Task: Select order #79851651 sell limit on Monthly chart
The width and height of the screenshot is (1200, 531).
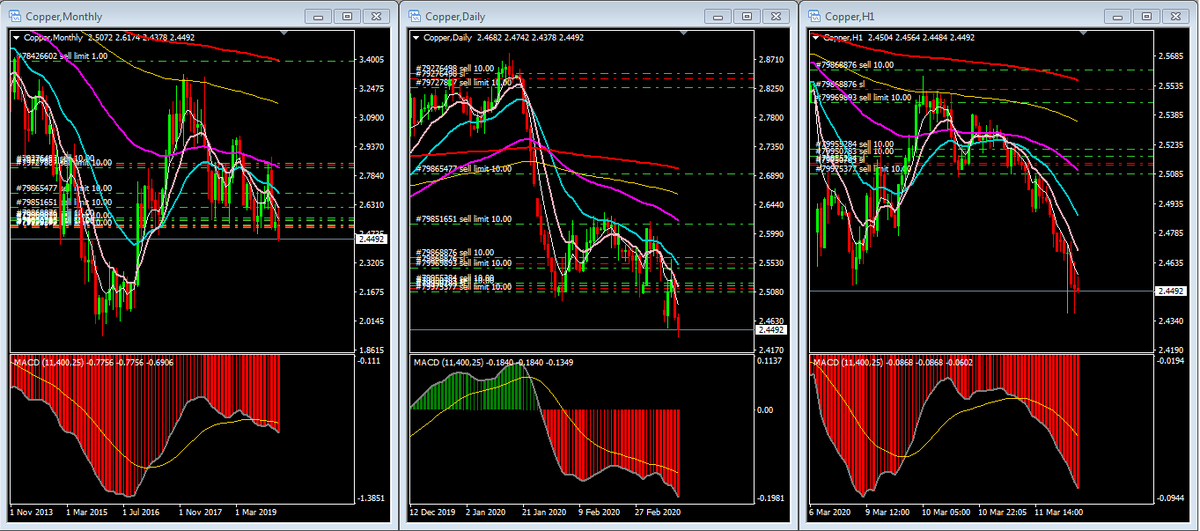Action: 62,202
